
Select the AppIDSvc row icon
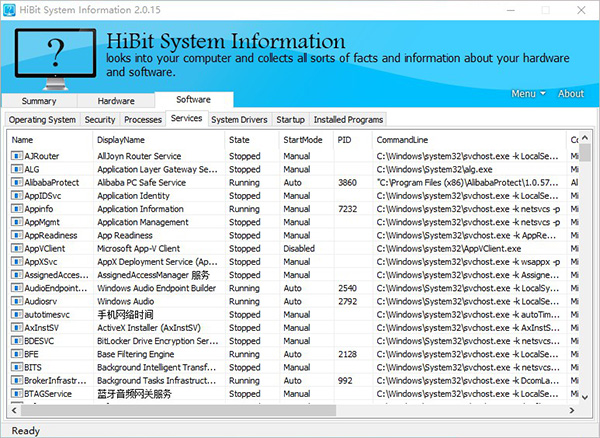tap(17, 195)
